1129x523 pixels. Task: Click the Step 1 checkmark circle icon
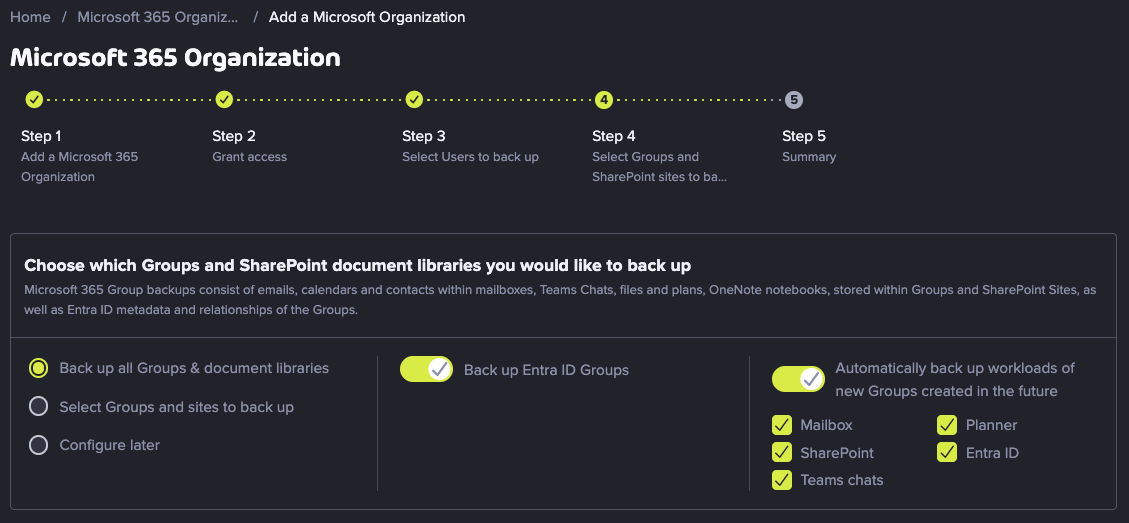point(35,99)
